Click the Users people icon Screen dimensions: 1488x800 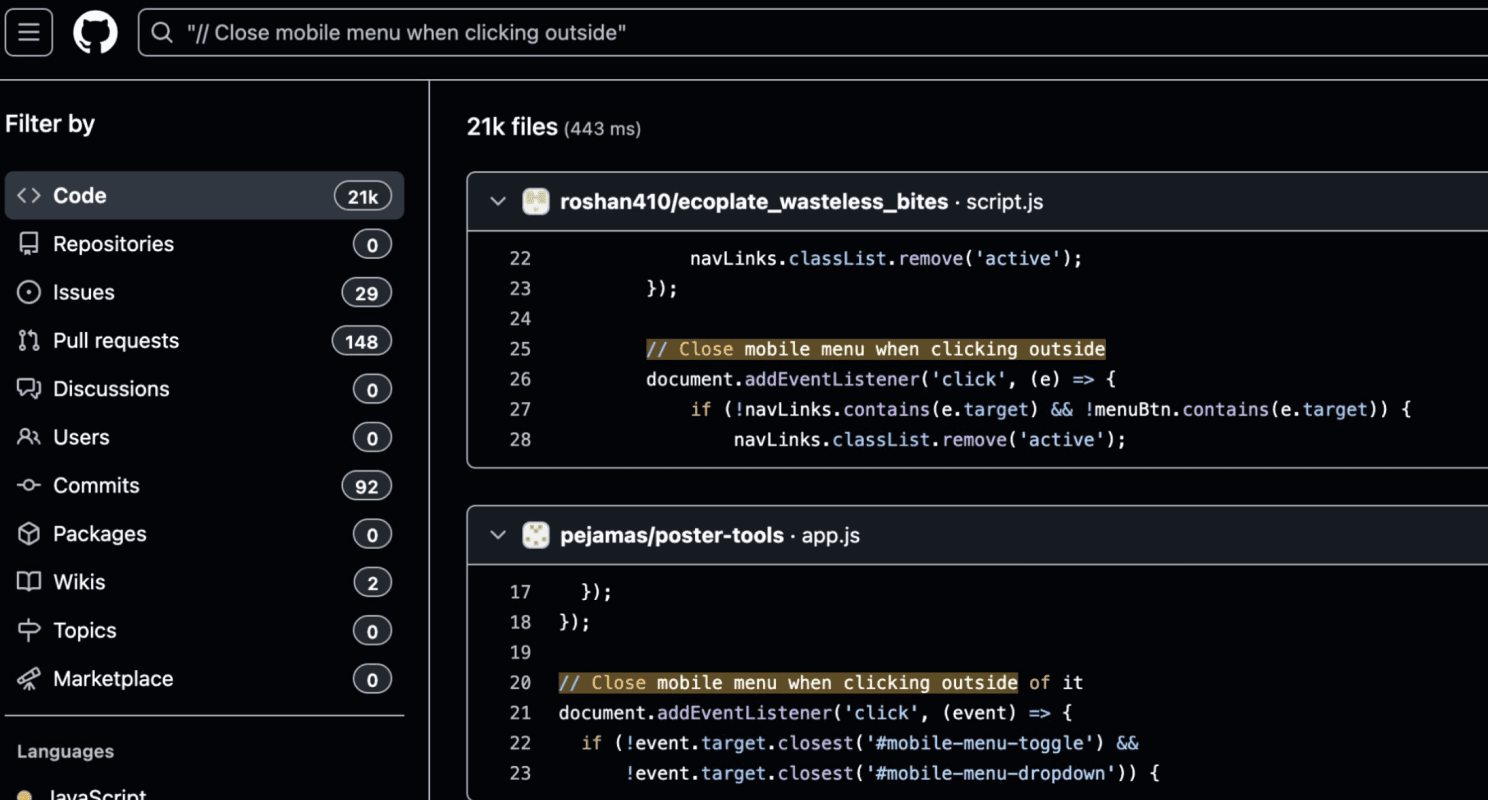[29, 437]
